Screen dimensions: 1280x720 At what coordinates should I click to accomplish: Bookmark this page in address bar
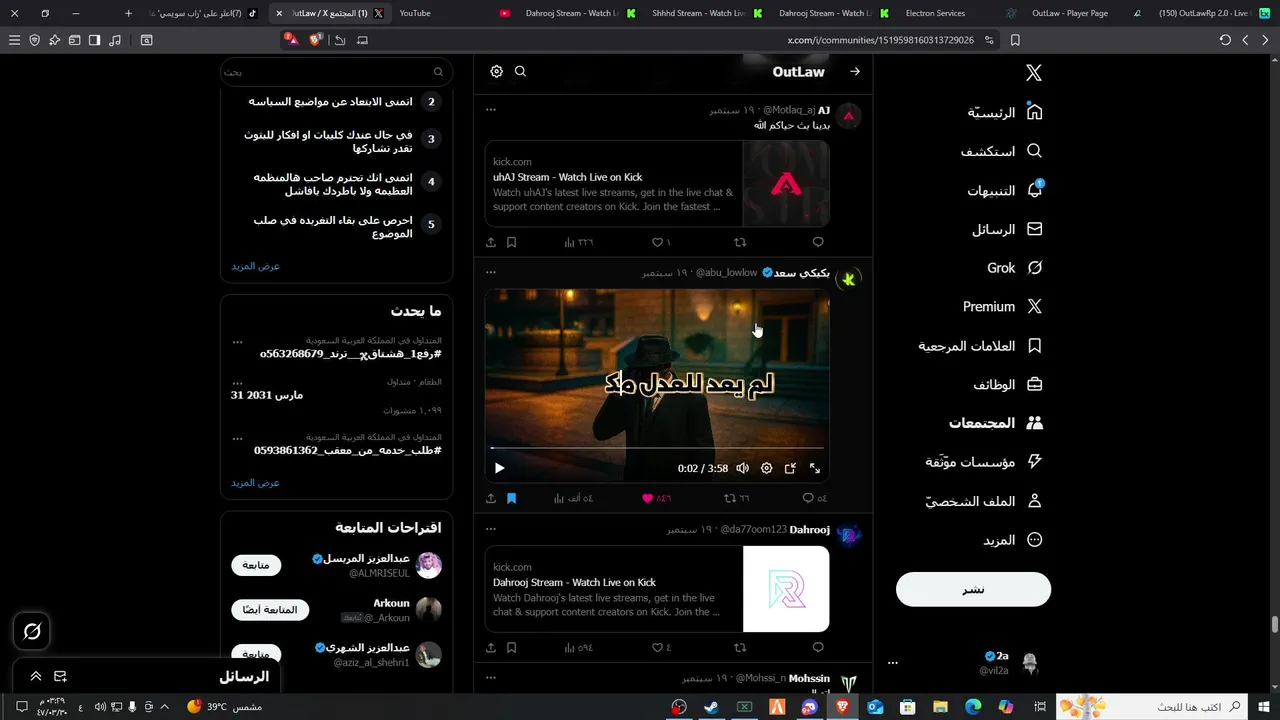click(x=1015, y=40)
